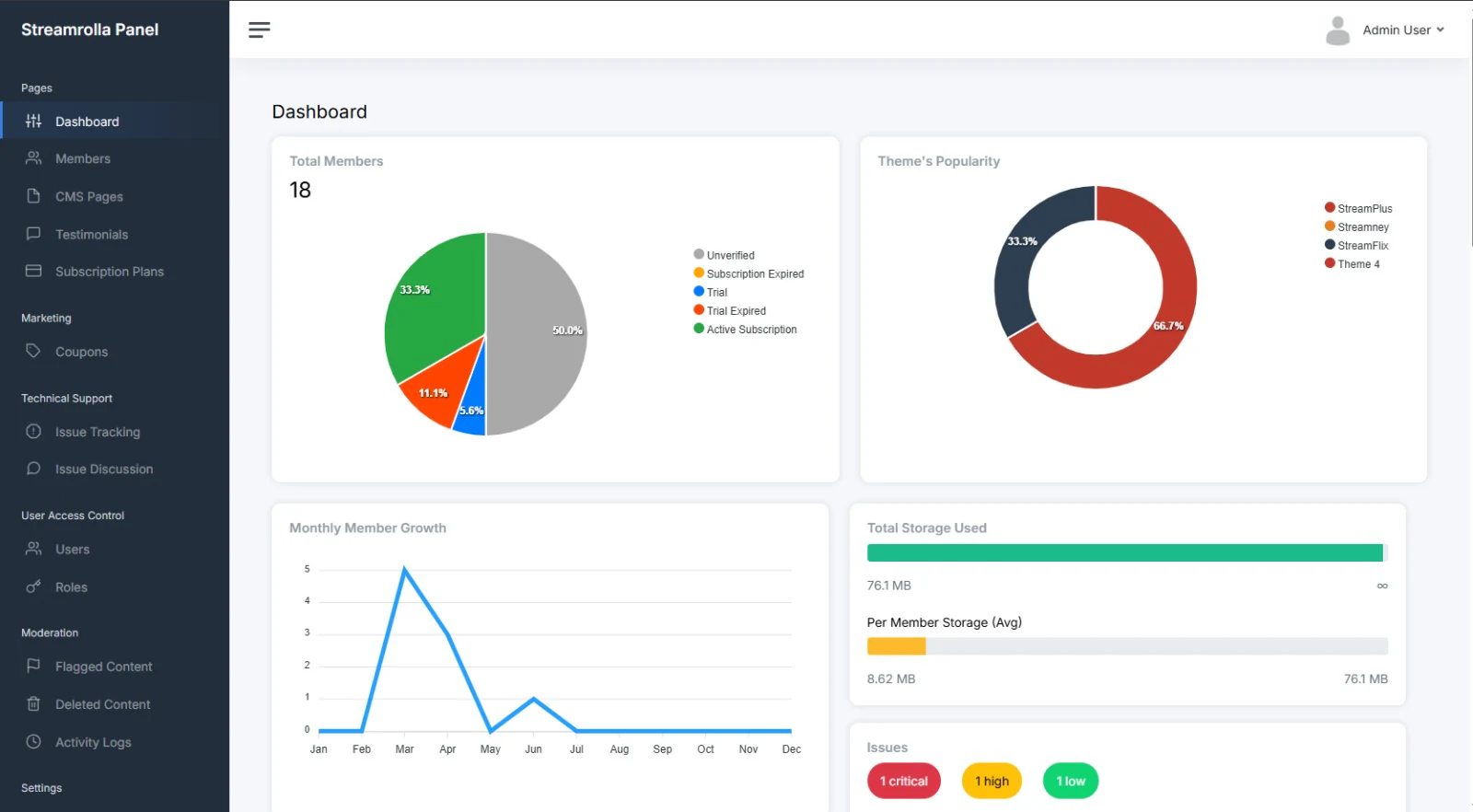Click the Theme's Popularity card title

pos(938,161)
